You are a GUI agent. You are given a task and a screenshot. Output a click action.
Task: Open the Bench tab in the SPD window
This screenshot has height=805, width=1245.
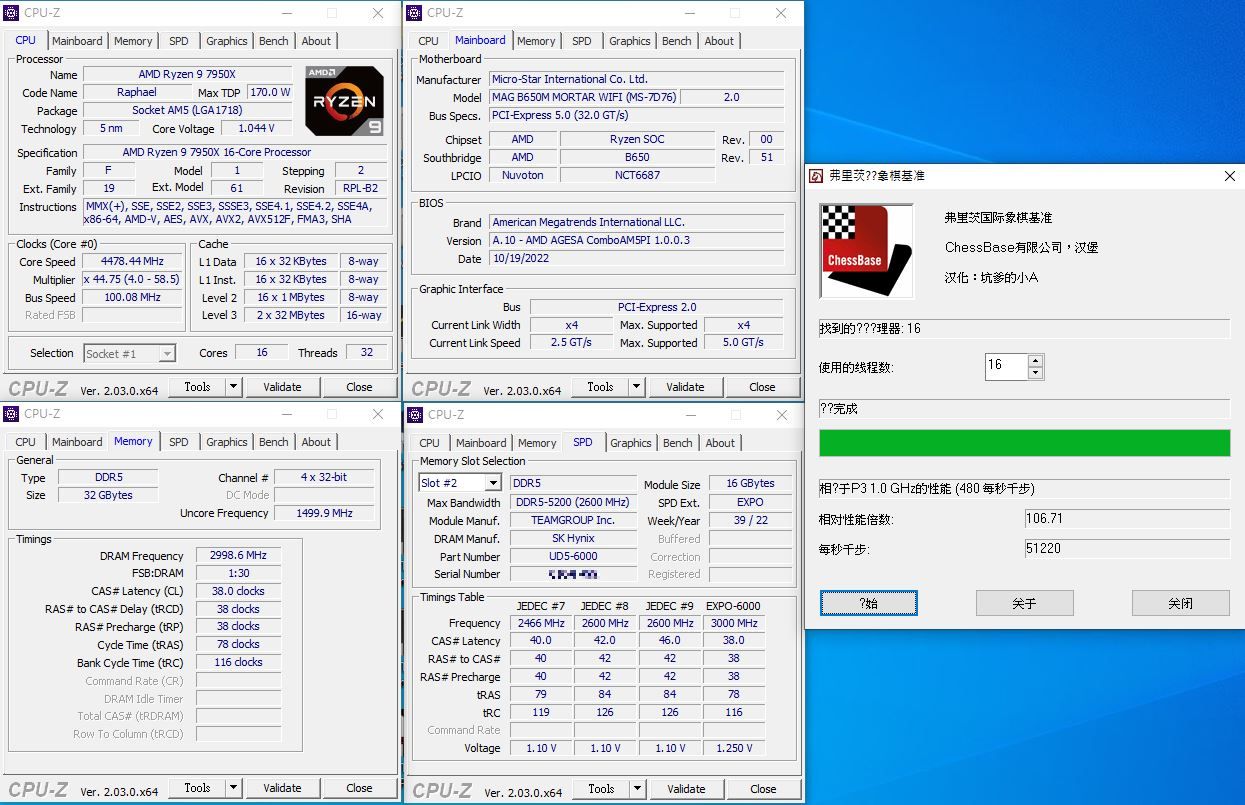pos(678,443)
